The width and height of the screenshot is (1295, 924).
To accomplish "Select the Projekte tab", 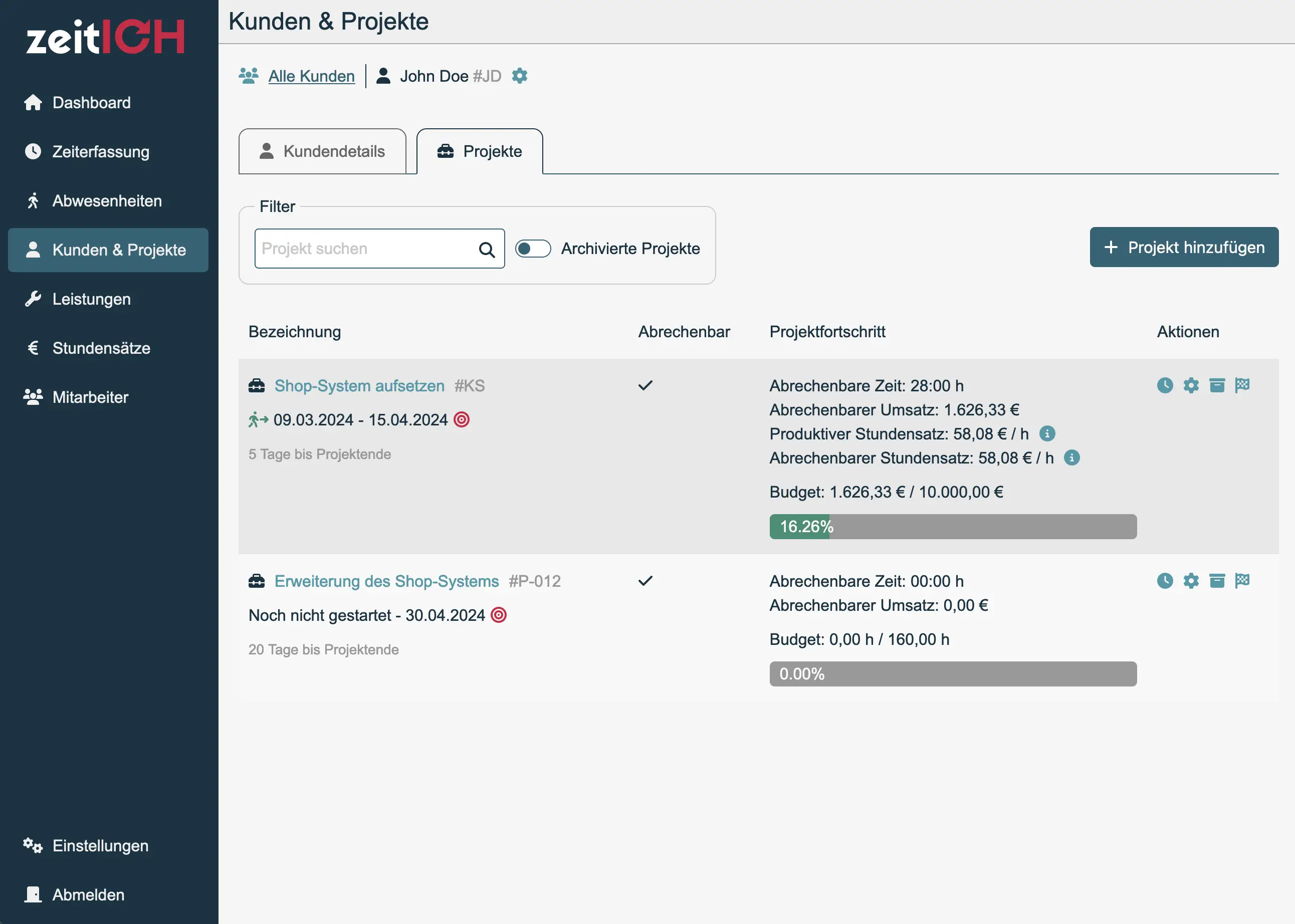I will point(480,151).
